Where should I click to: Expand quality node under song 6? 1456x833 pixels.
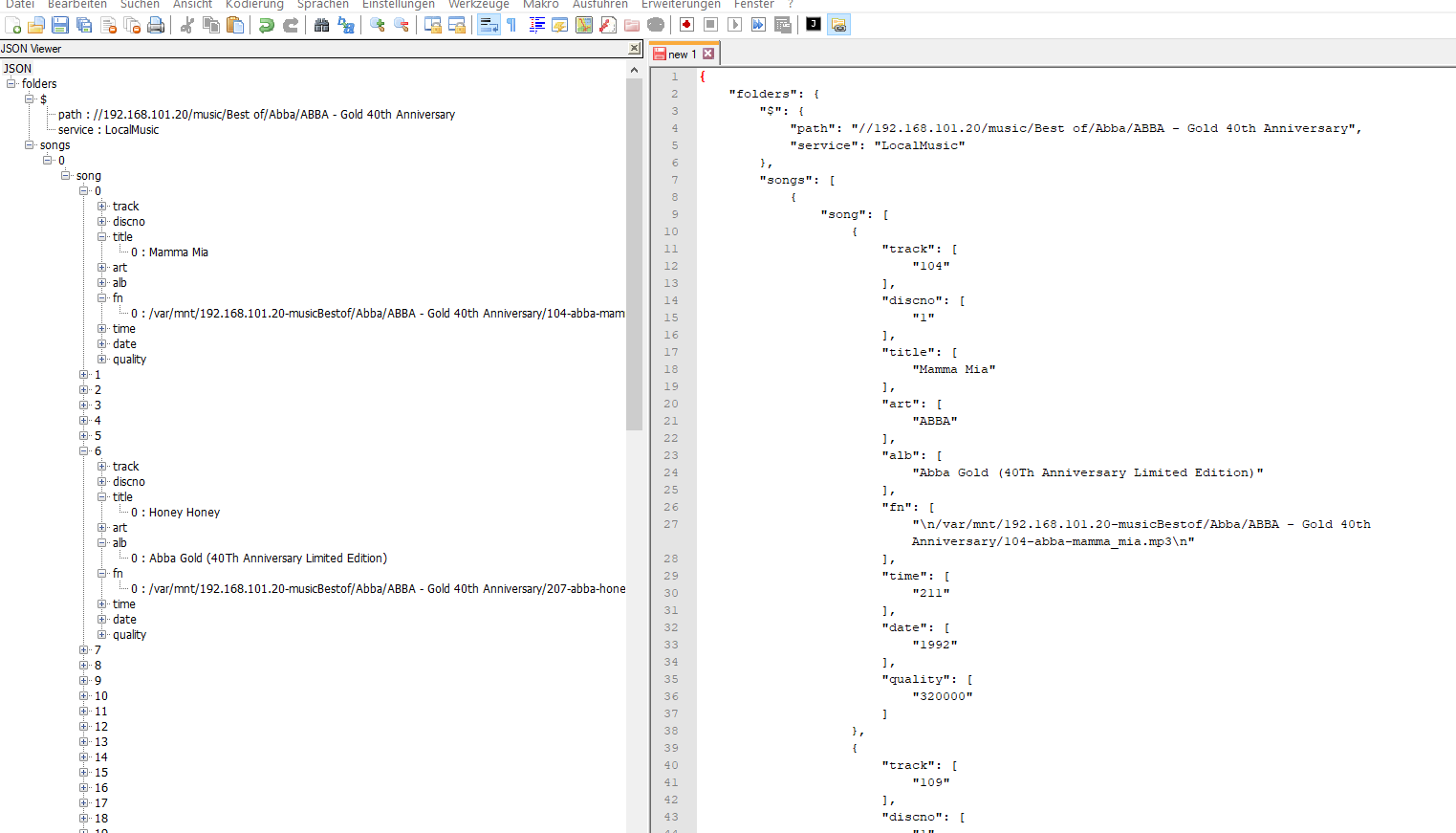pyautogui.click(x=102, y=635)
